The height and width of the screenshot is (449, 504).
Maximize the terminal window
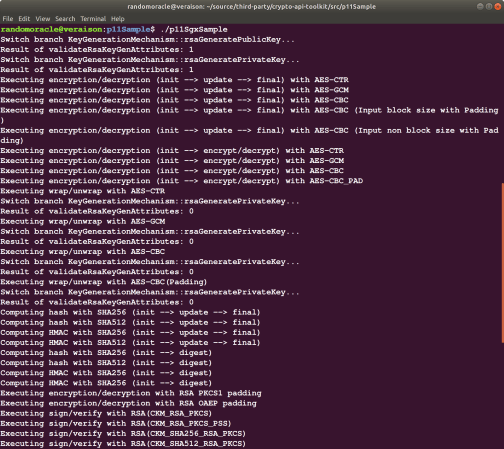[x=489, y=6]
